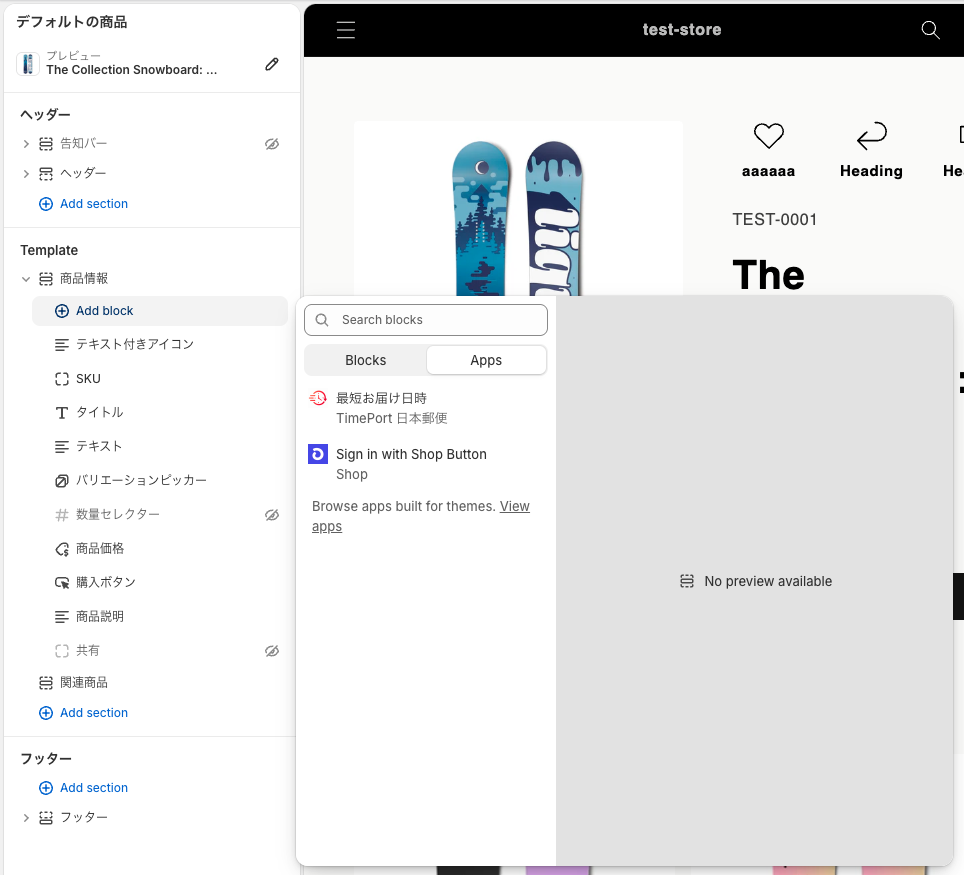Switch to the Blocks tab

click(366, 360)
